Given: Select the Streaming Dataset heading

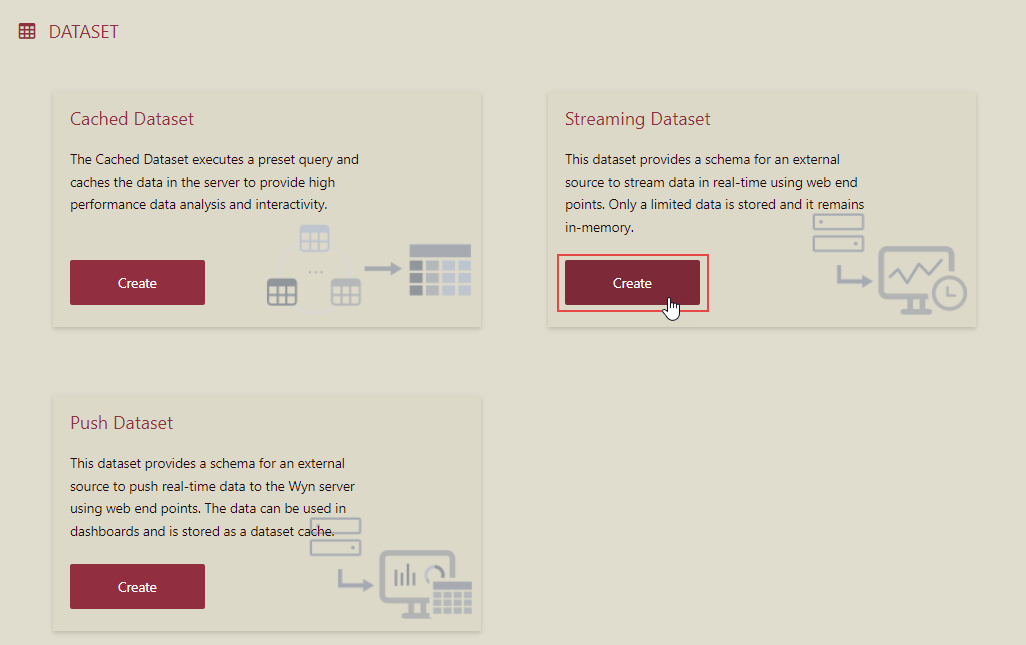Looking at the screenshot, I should (637, 118).
